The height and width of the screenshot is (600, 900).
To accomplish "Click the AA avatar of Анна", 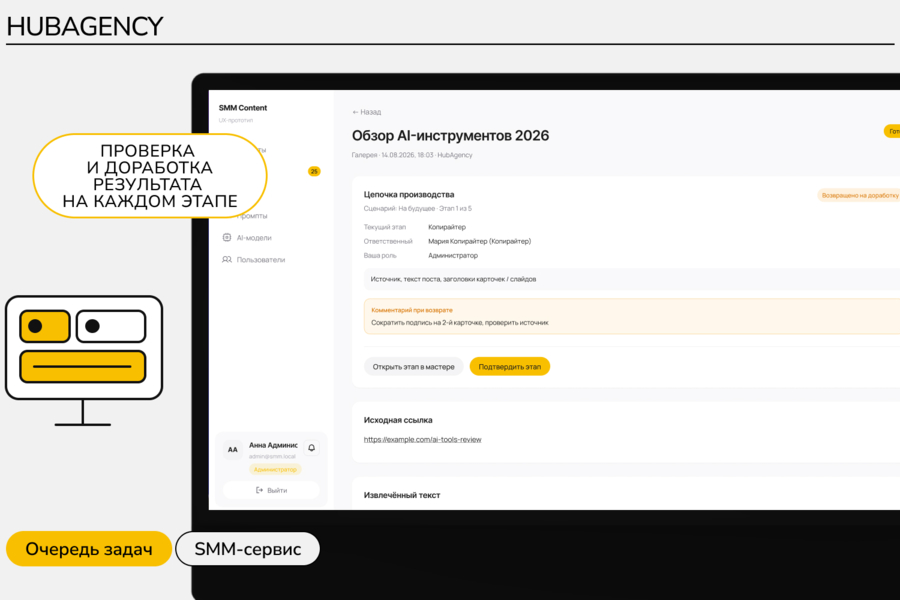I will (232, 450).
